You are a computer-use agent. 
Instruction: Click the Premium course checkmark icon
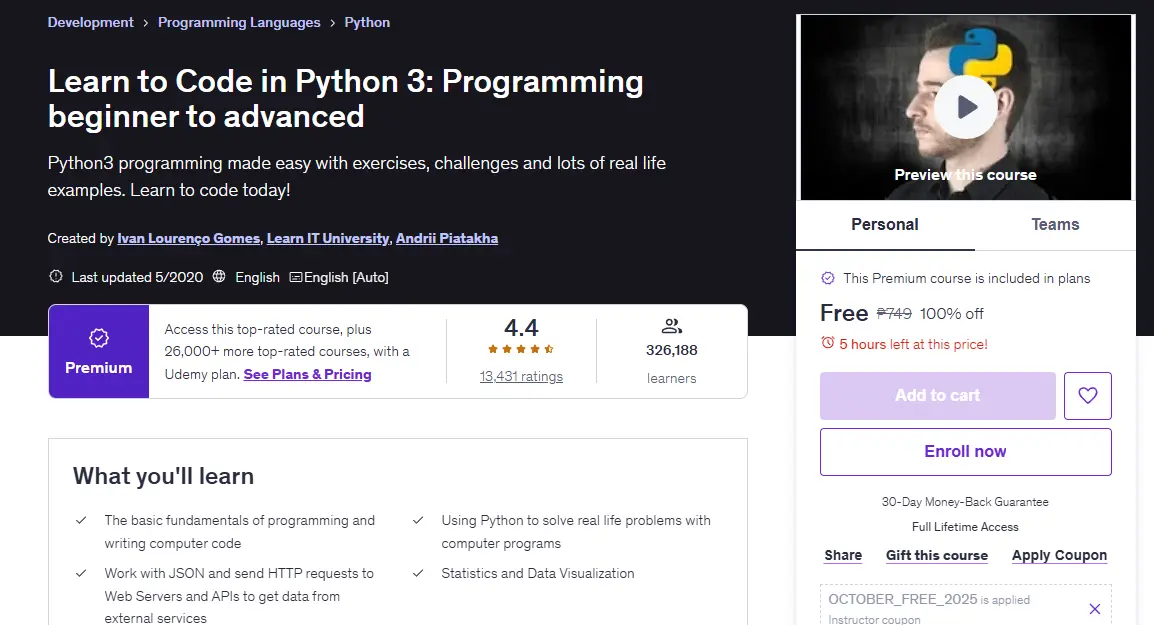pos(828,278)
